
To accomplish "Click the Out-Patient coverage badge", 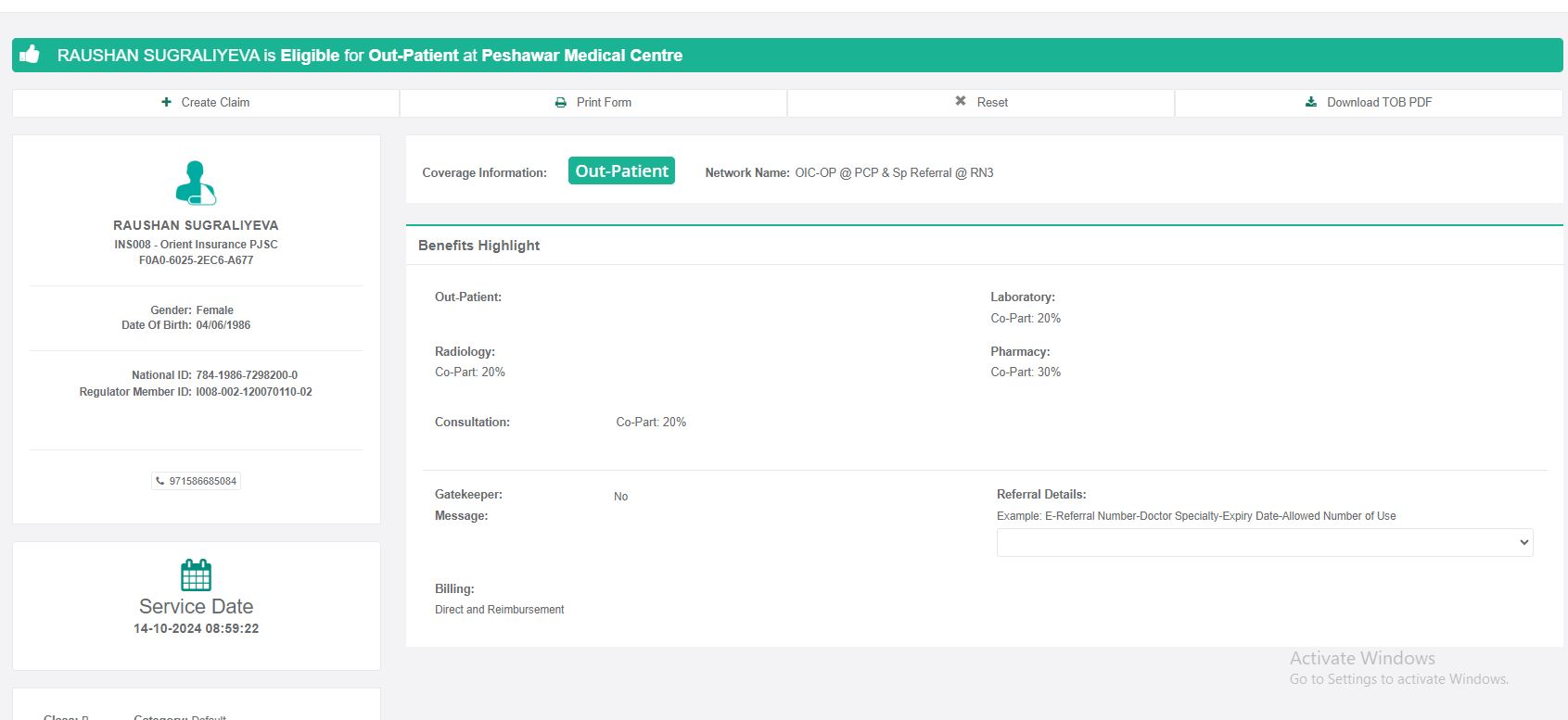I will [621, 171].
